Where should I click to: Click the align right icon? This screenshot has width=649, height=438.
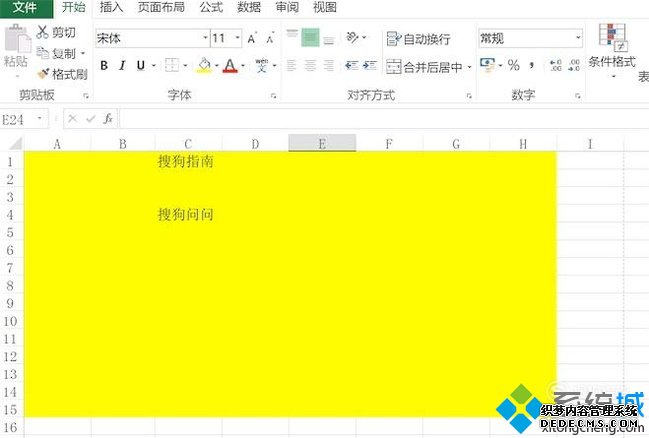pyautogui.click(x=329, y=65)
